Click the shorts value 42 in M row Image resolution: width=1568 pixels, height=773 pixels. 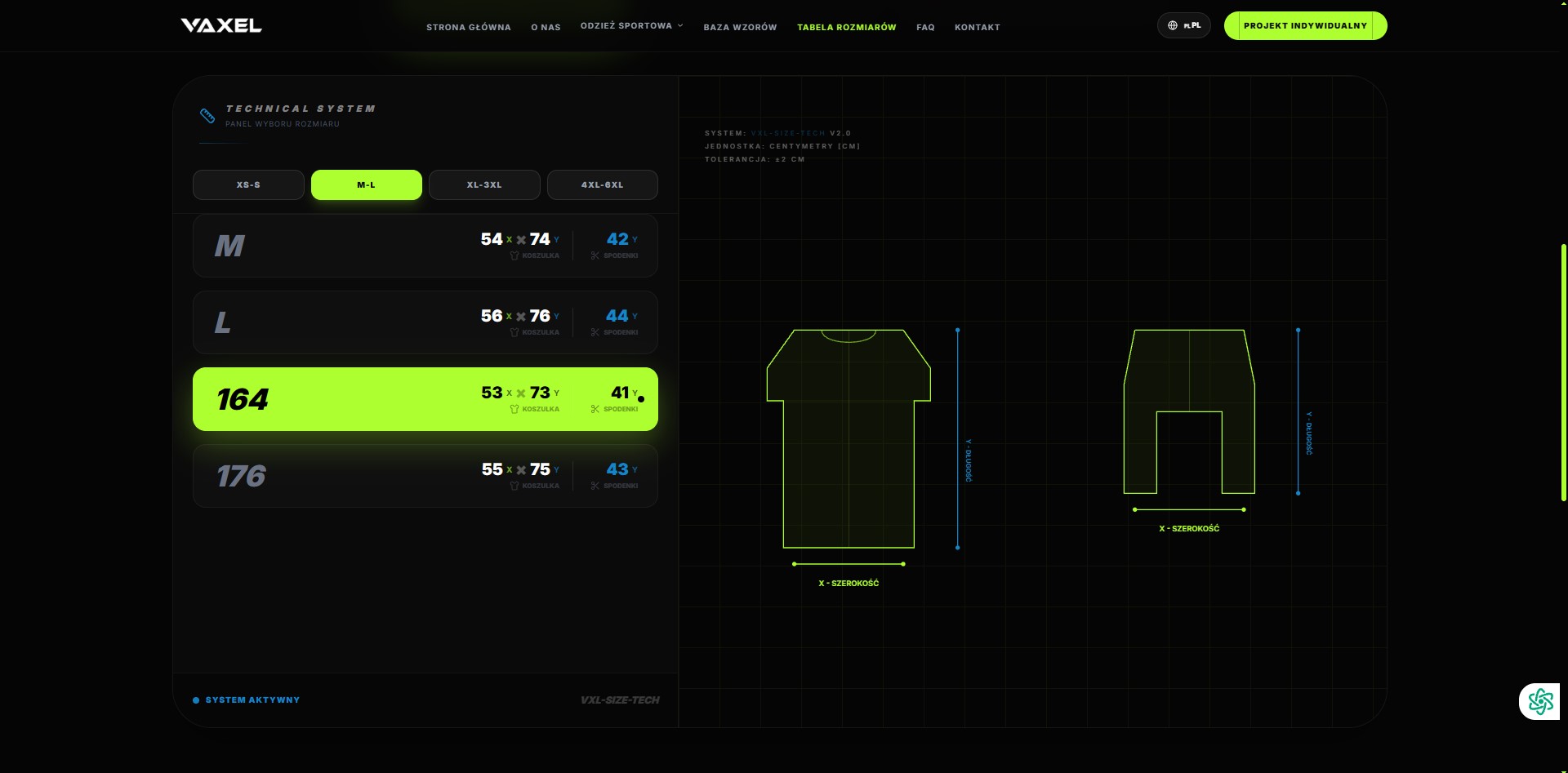point(617,239)
